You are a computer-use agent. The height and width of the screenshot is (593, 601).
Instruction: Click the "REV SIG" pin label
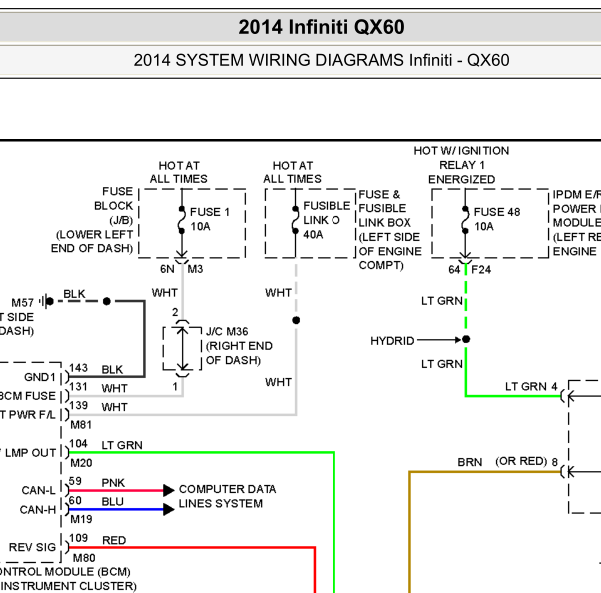32,547
